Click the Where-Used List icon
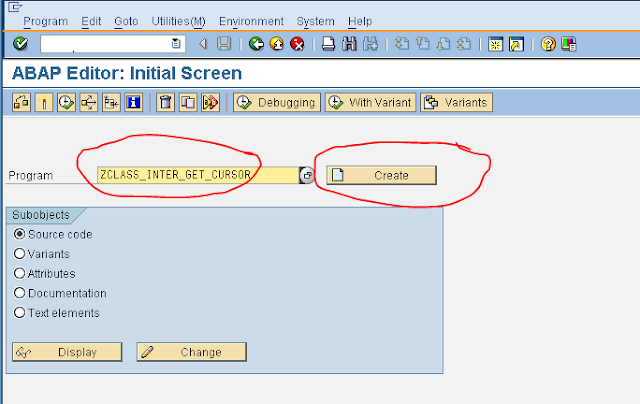The height and width of the screenshot is (404, 640). [89, 102]
